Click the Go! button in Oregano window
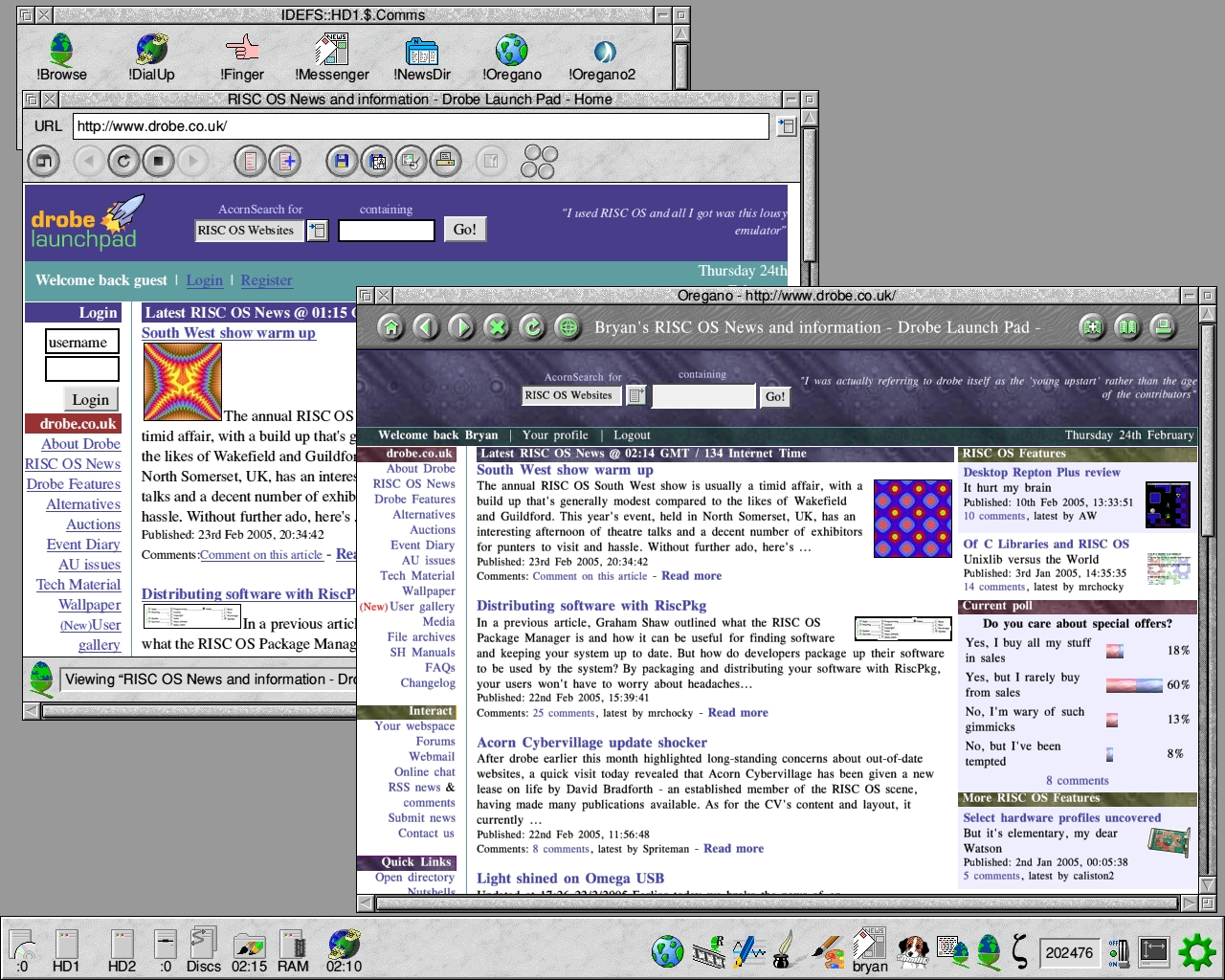1225x980 pixels. coord(775,396)
